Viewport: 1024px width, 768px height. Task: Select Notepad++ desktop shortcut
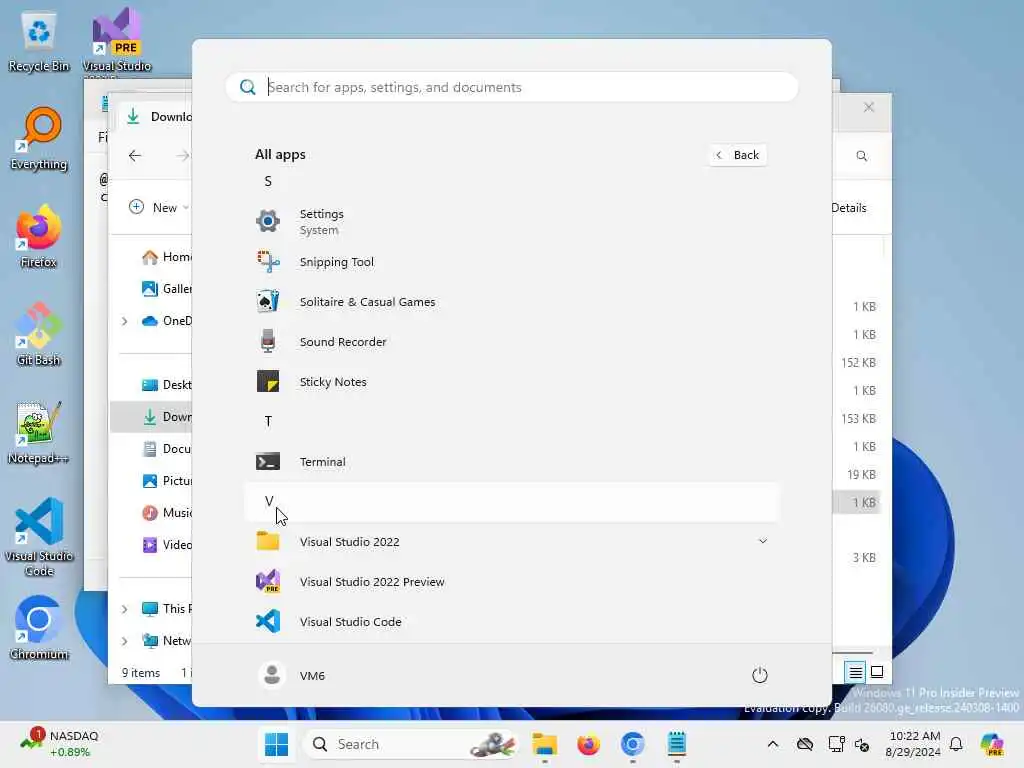[39, 433]
